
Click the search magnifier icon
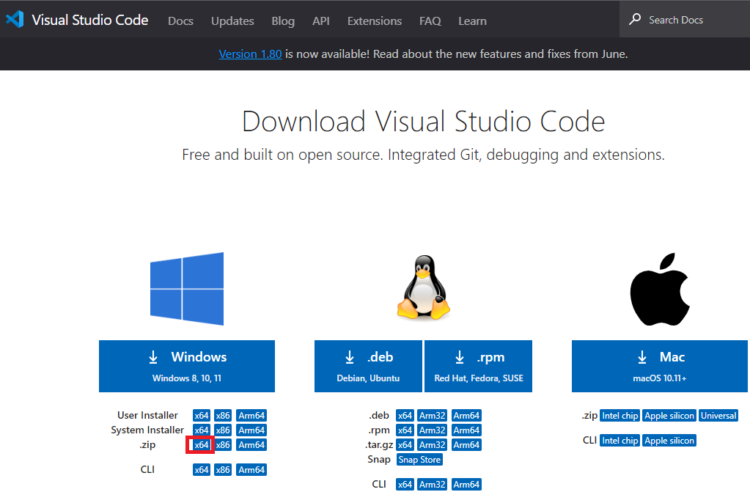(x=635, y=19)
